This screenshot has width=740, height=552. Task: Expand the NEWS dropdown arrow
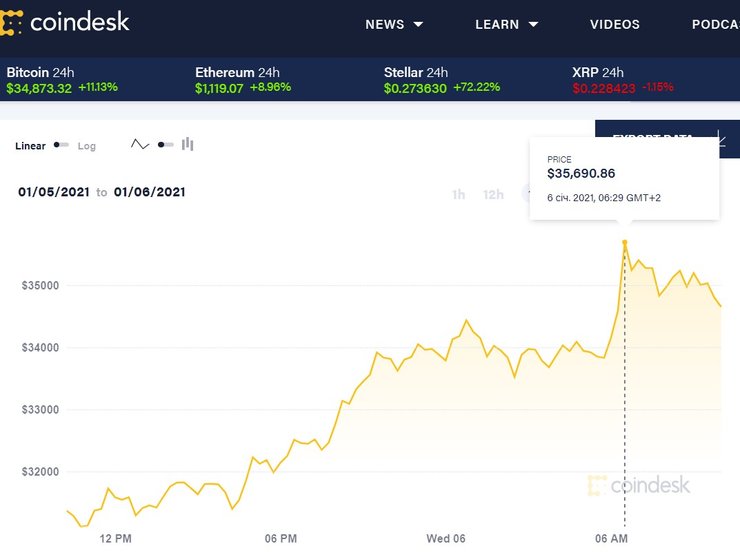click(419, 24)
